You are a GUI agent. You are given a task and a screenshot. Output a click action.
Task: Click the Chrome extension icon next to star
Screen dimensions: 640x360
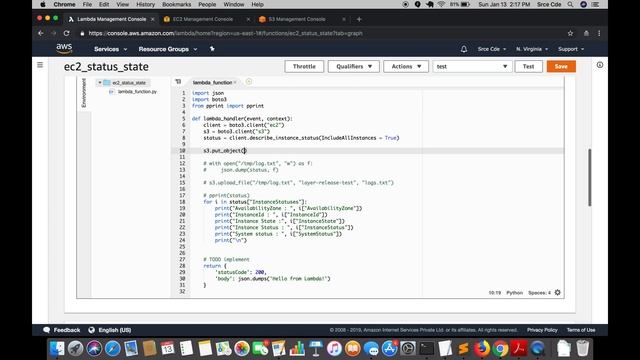[586, 33]
